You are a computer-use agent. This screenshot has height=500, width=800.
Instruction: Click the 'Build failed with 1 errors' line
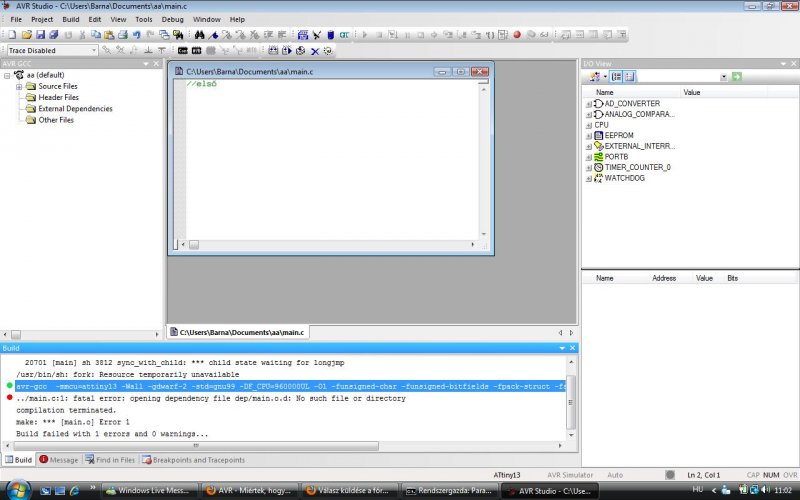coord(112,434)
